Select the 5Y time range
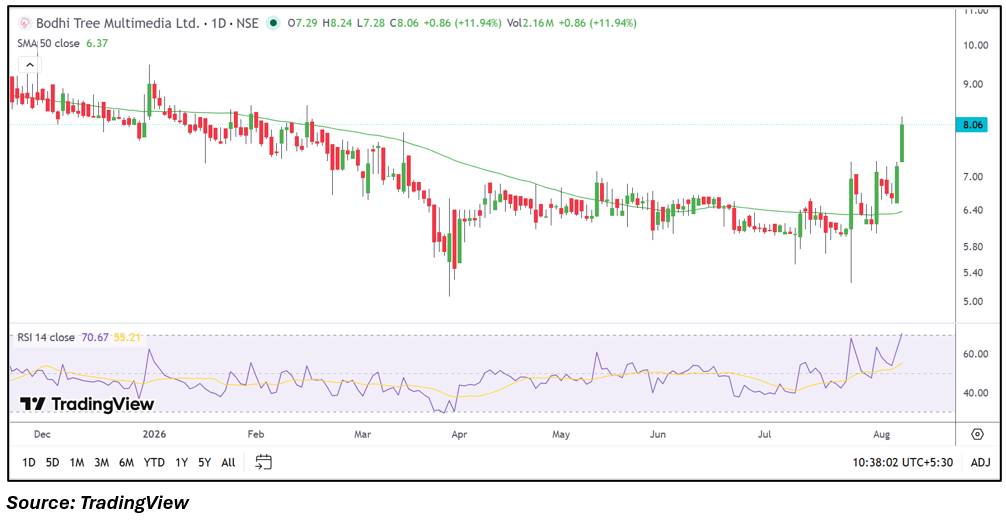 click(x=205, y=462)
